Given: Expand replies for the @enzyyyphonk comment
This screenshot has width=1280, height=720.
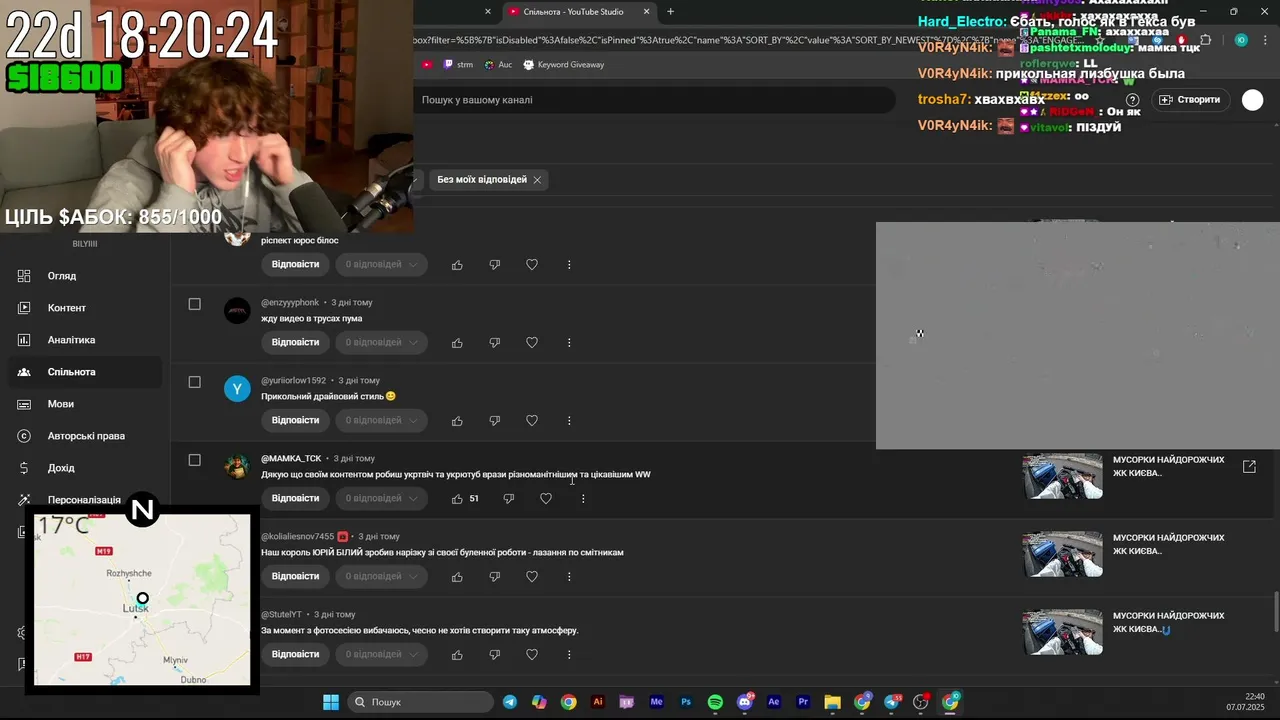Looking at the screenshot, I should [382, 343].
